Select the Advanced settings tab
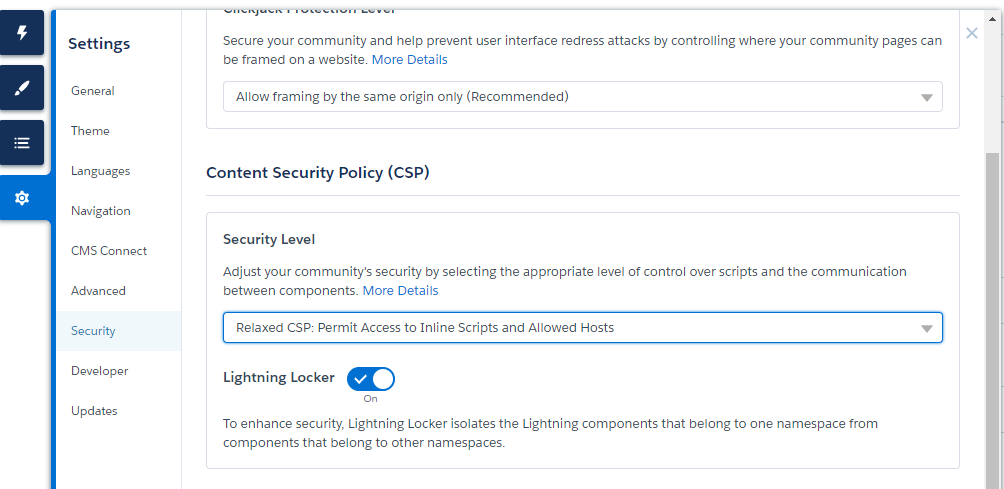Screen dimensions: 1004x489 coord(98,291)
